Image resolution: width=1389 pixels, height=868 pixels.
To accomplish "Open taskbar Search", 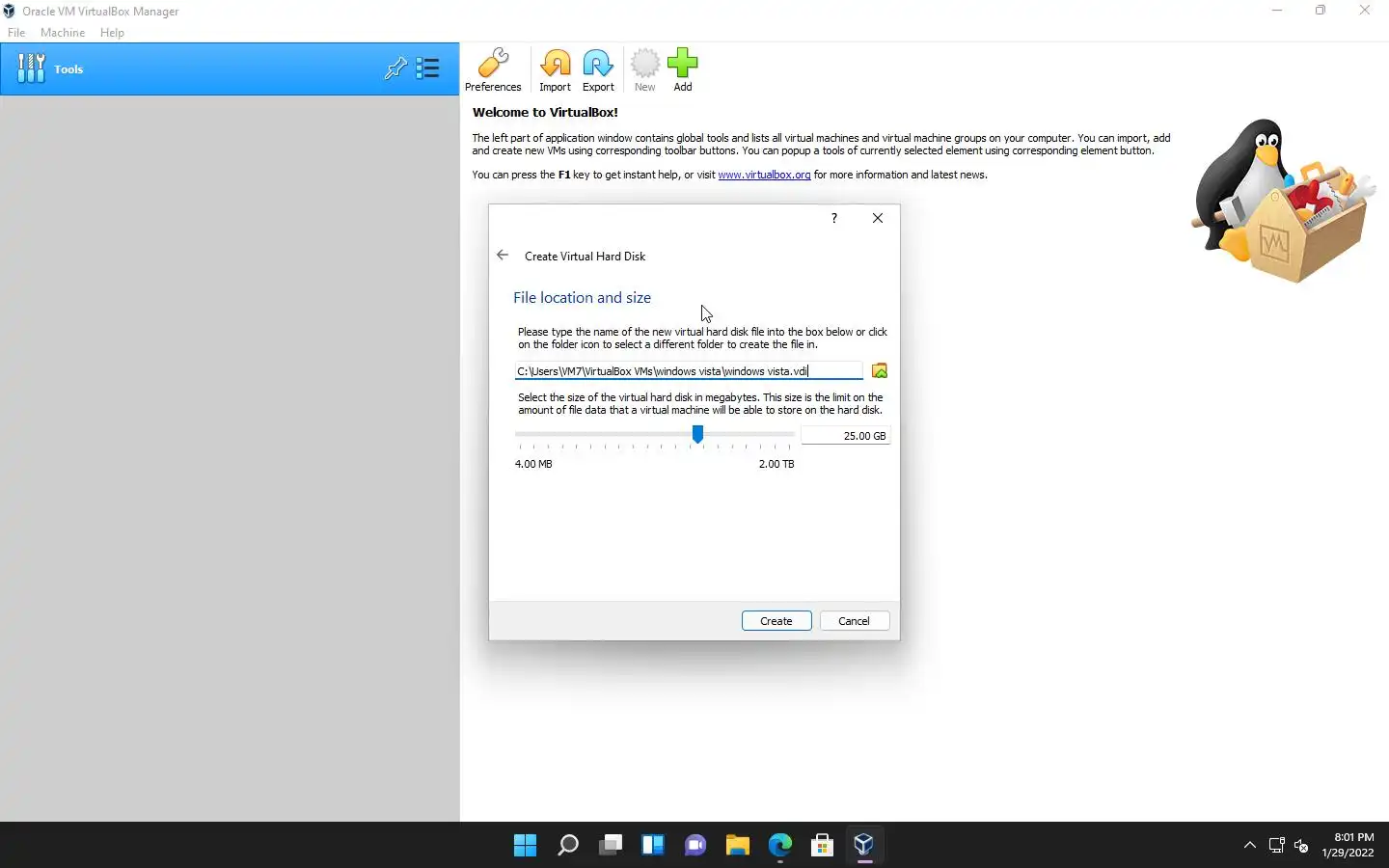I will click(x=568, y=846).
